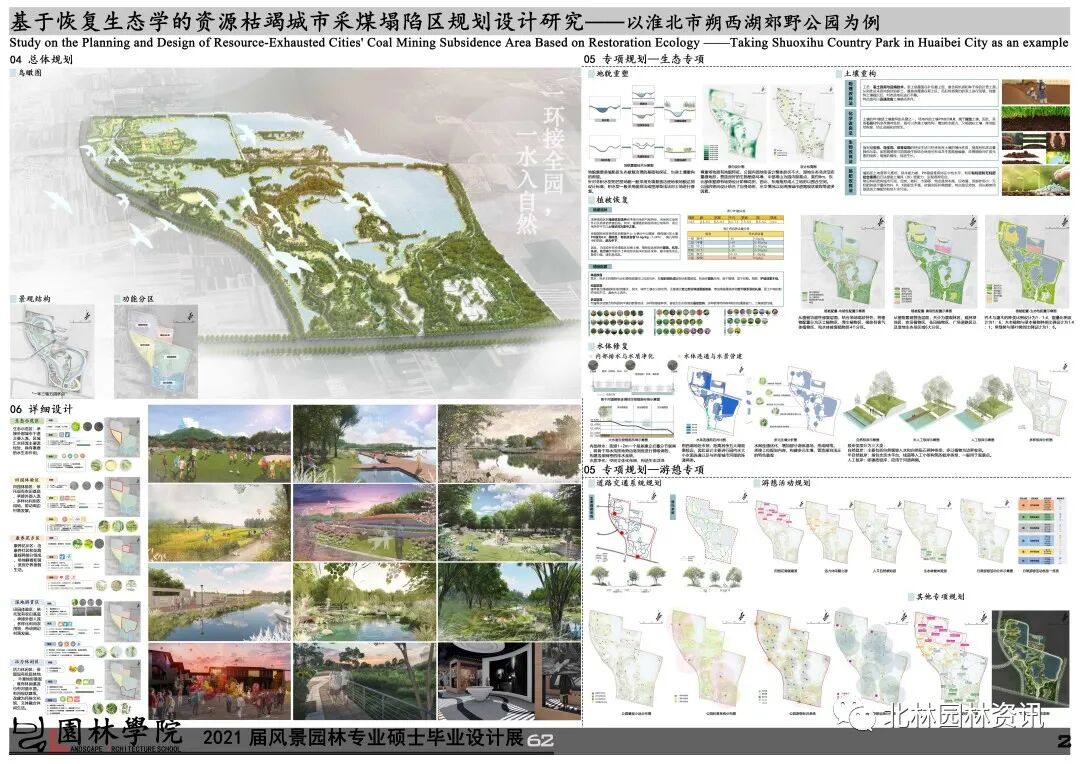The height and width of the screenshot is (764, 1080).
Task: Select the '05 专项规划—生态专项' heading
Action: point(643,59)
